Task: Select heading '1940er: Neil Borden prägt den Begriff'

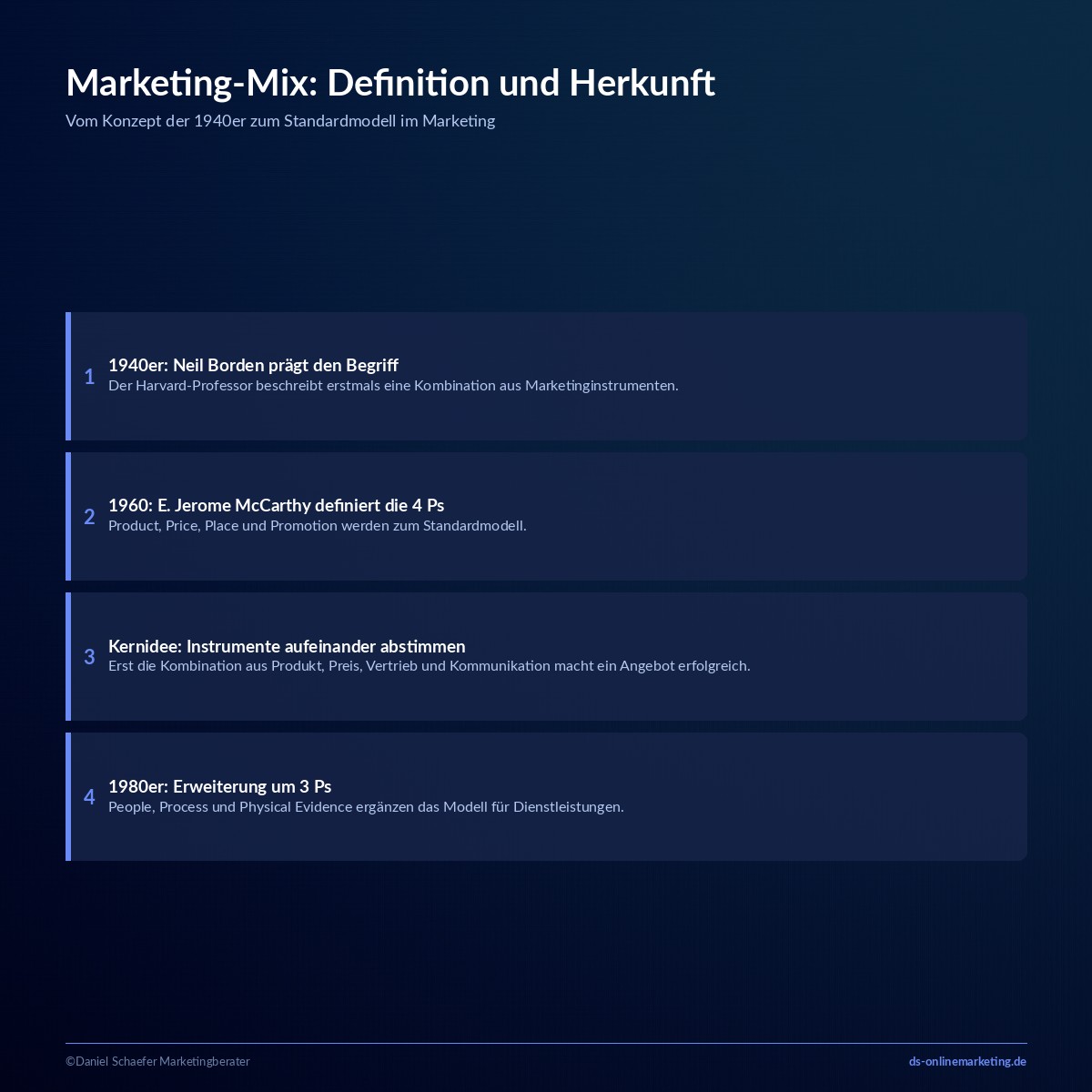Action: pyautogui.click(x=253, y=365)
